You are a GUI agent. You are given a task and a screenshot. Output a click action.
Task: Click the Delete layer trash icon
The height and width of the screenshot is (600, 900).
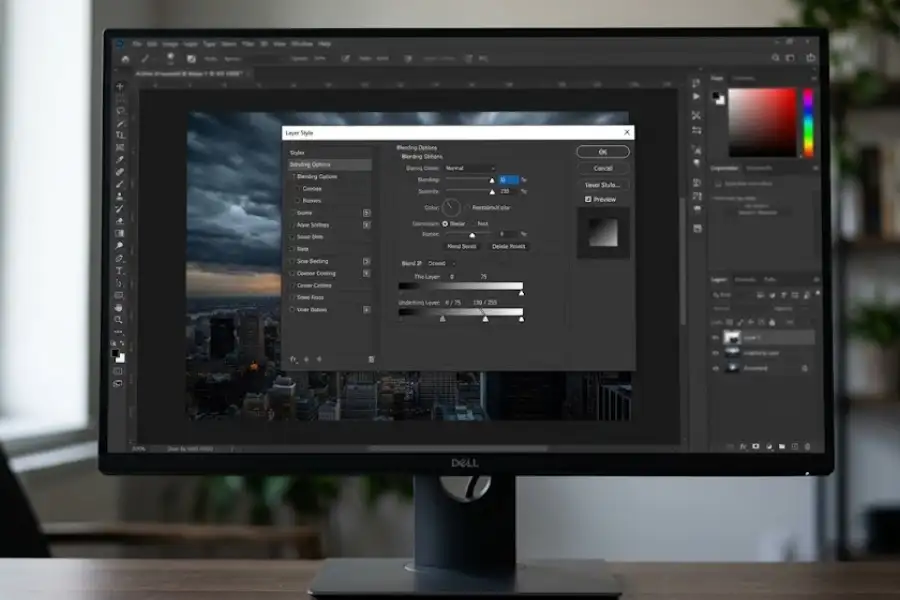pyautogui.click(x=807, y=445)
